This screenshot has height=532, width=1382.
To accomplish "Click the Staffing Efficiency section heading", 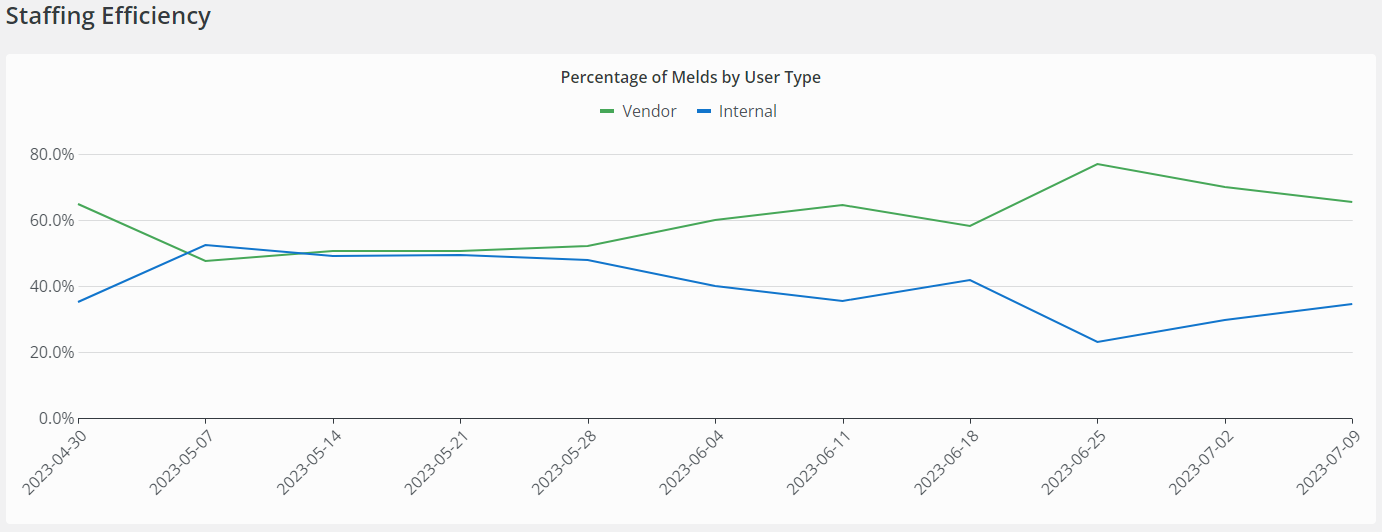I will [108, 16].
